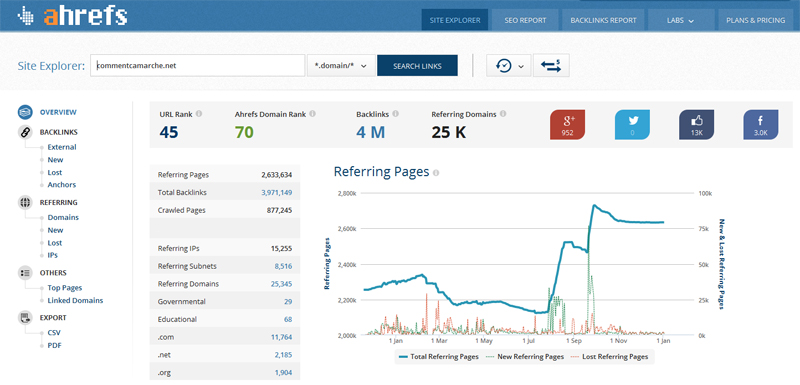This screenshot has height=385, width=800.
Task: Click Governmental value 29
Action: (288, 302)
